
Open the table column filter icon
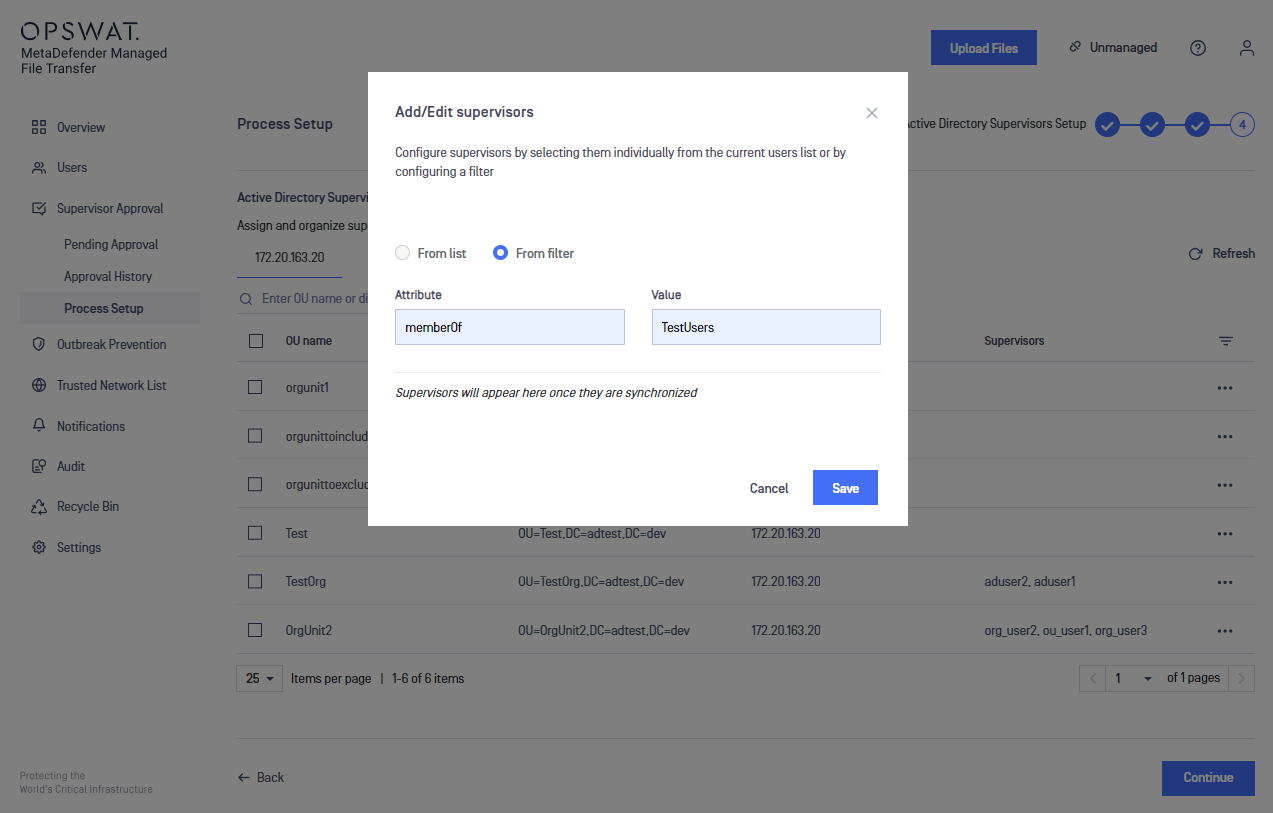pyautogui.click(x=1226, y=341)
